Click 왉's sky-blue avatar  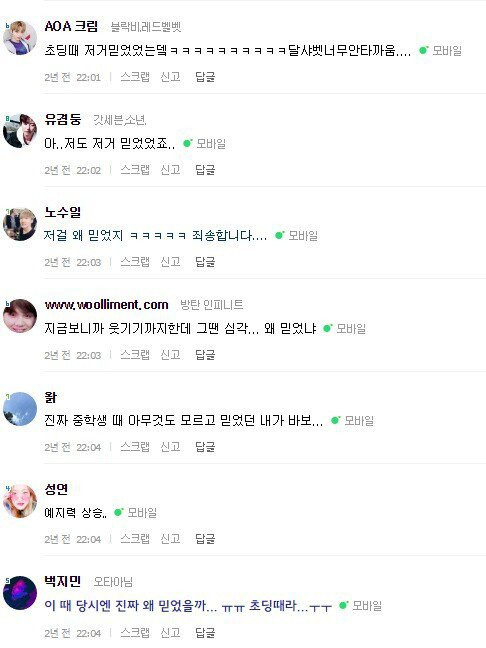pyautogui.click(x=20, y=409)
